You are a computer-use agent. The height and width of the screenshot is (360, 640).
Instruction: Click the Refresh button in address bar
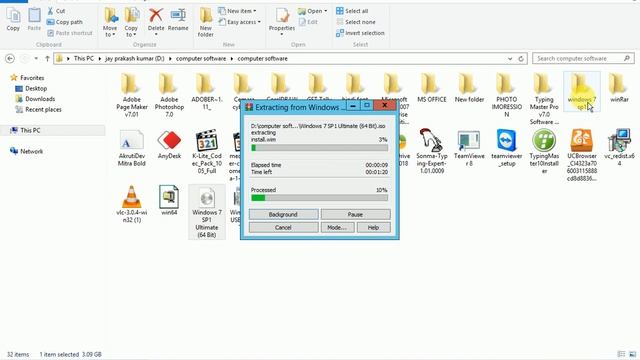521,59
